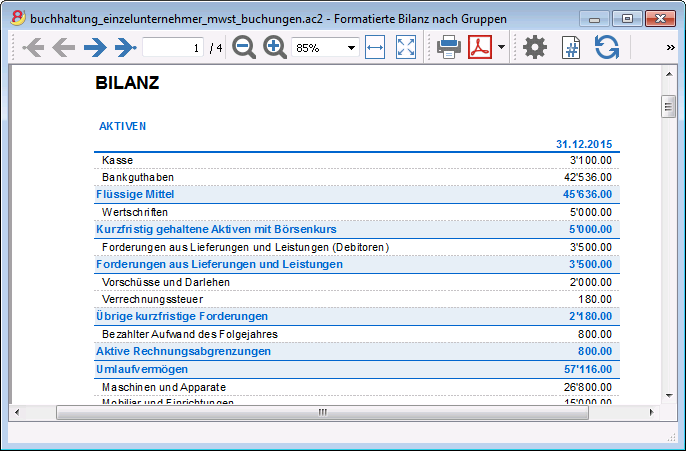Export report as PDF
The image size is (686, 451).
(481, 47)
